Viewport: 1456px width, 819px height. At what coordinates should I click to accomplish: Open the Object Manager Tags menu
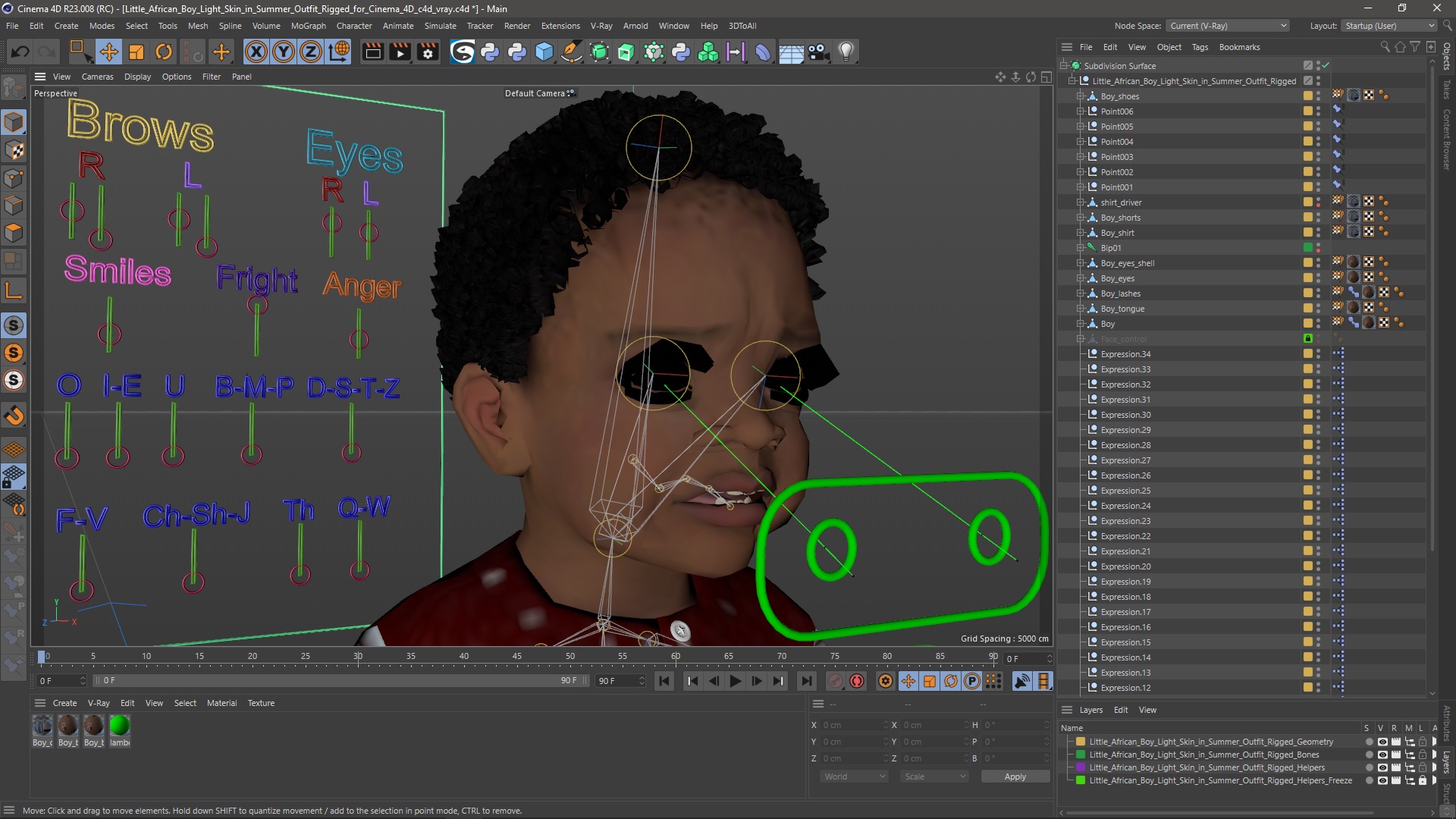pyautogui.click(x=1200, y=47)
